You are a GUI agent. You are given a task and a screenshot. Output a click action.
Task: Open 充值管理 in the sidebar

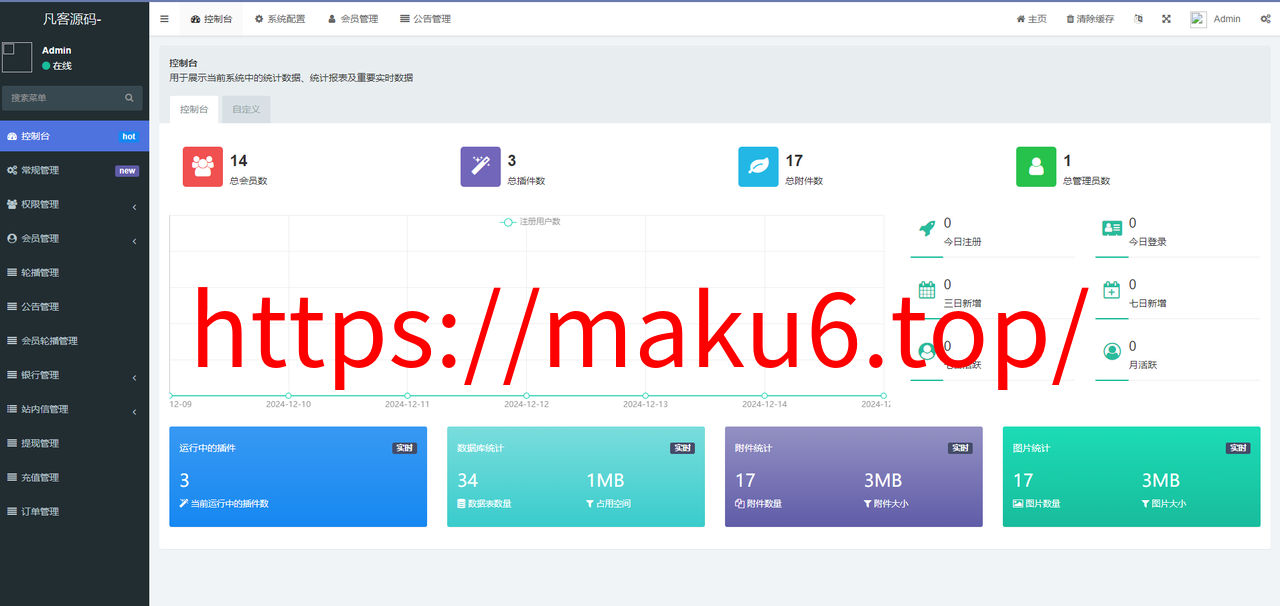coord(74,477)
